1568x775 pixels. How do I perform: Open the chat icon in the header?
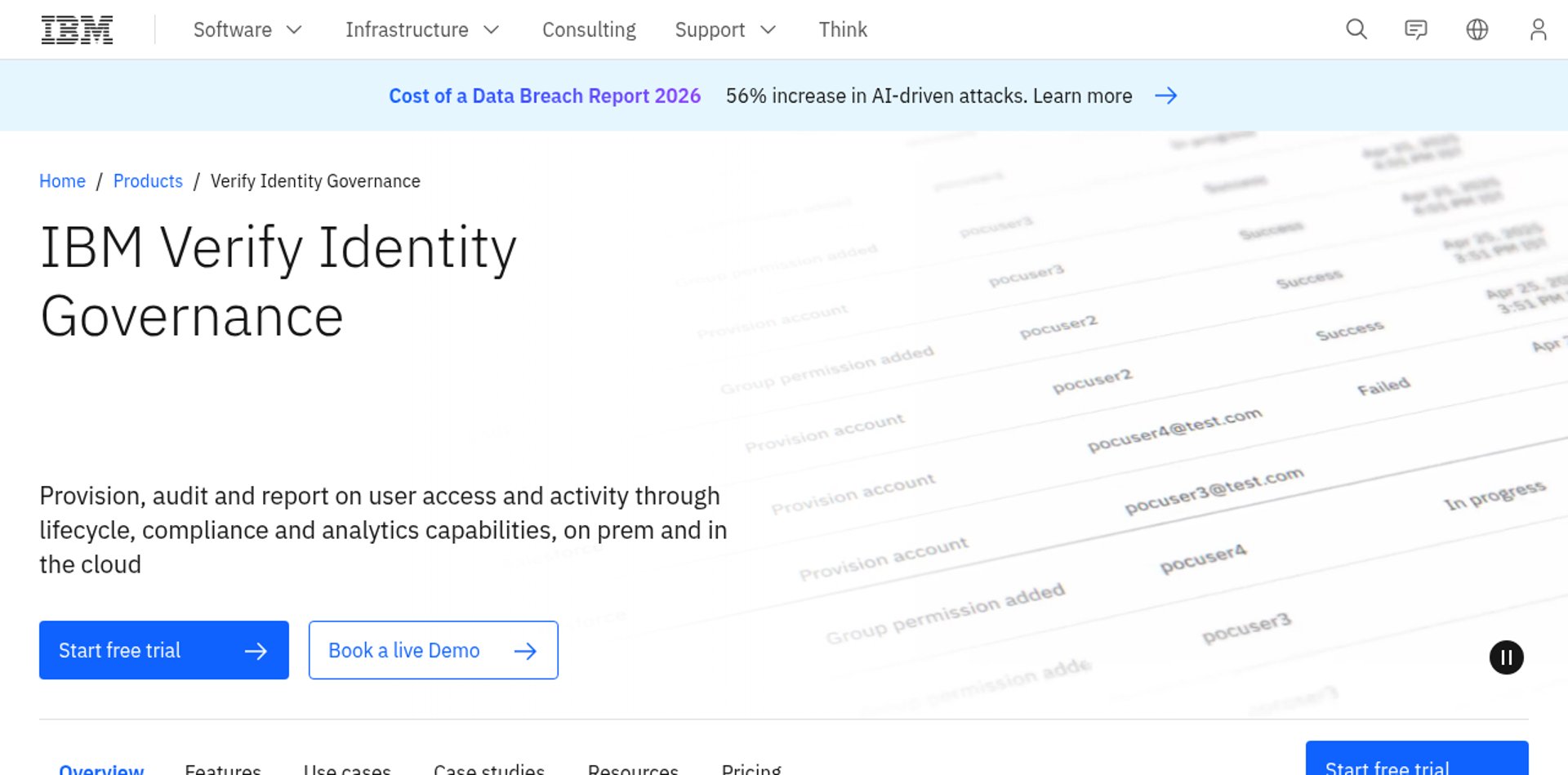pos(1416,29)
